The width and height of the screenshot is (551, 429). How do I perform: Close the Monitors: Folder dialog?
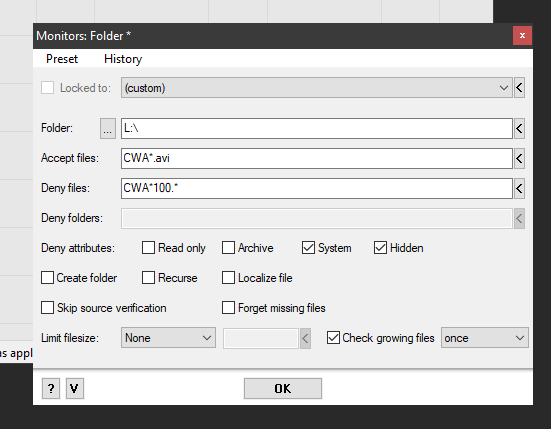(x=522, y=35)
